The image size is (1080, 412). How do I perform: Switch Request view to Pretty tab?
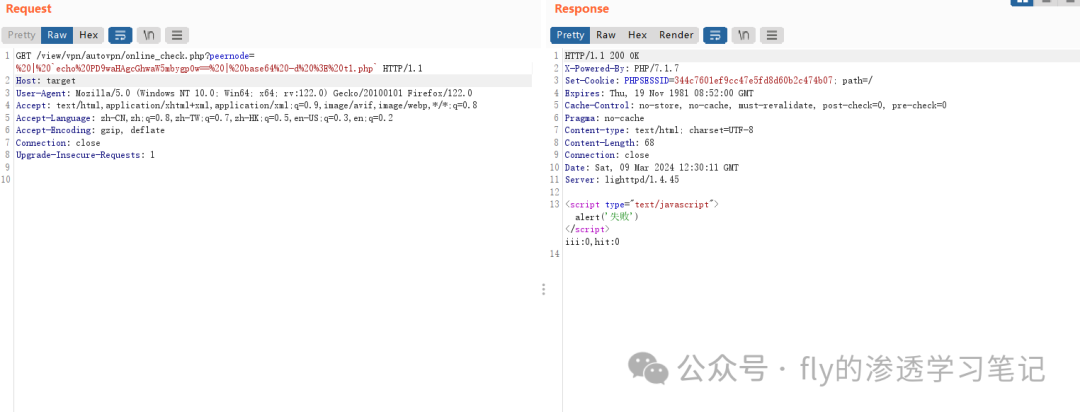21,35
